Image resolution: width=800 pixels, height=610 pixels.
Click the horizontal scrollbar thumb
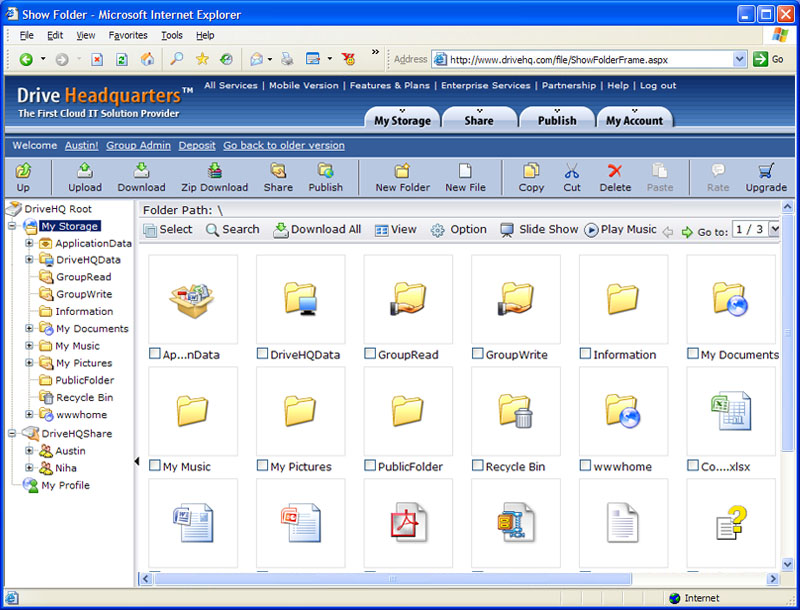pos(392,579)
